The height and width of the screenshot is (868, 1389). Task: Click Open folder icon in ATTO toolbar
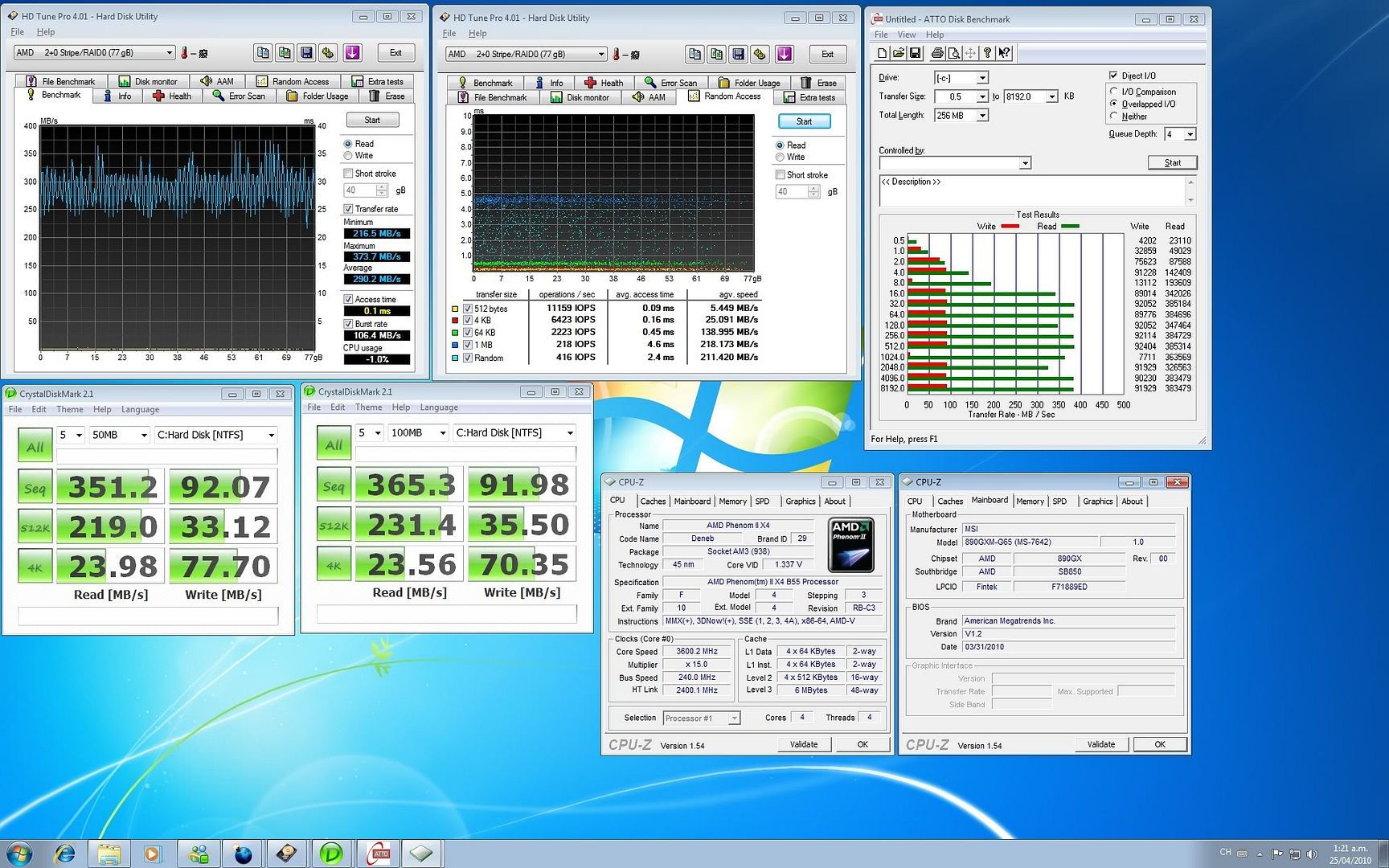[898, 53]
